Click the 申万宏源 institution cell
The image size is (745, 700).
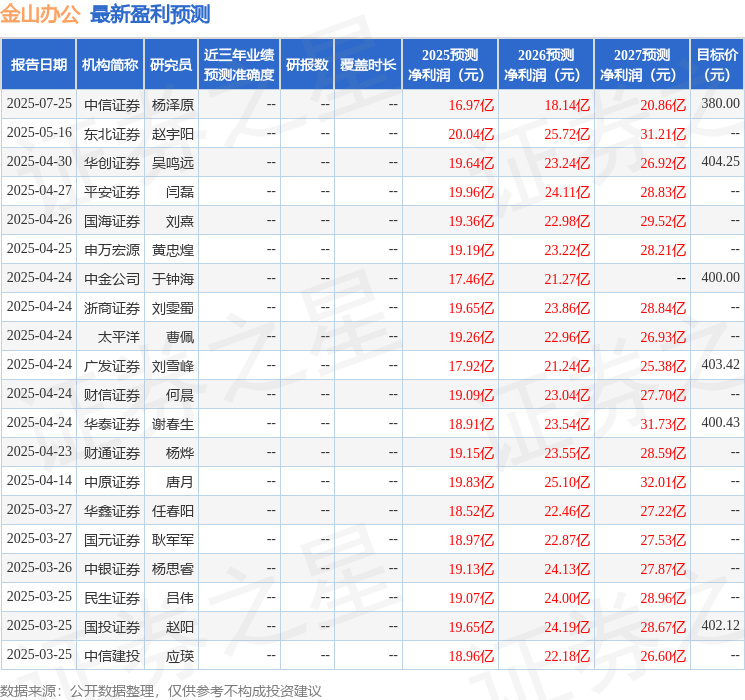112,250
